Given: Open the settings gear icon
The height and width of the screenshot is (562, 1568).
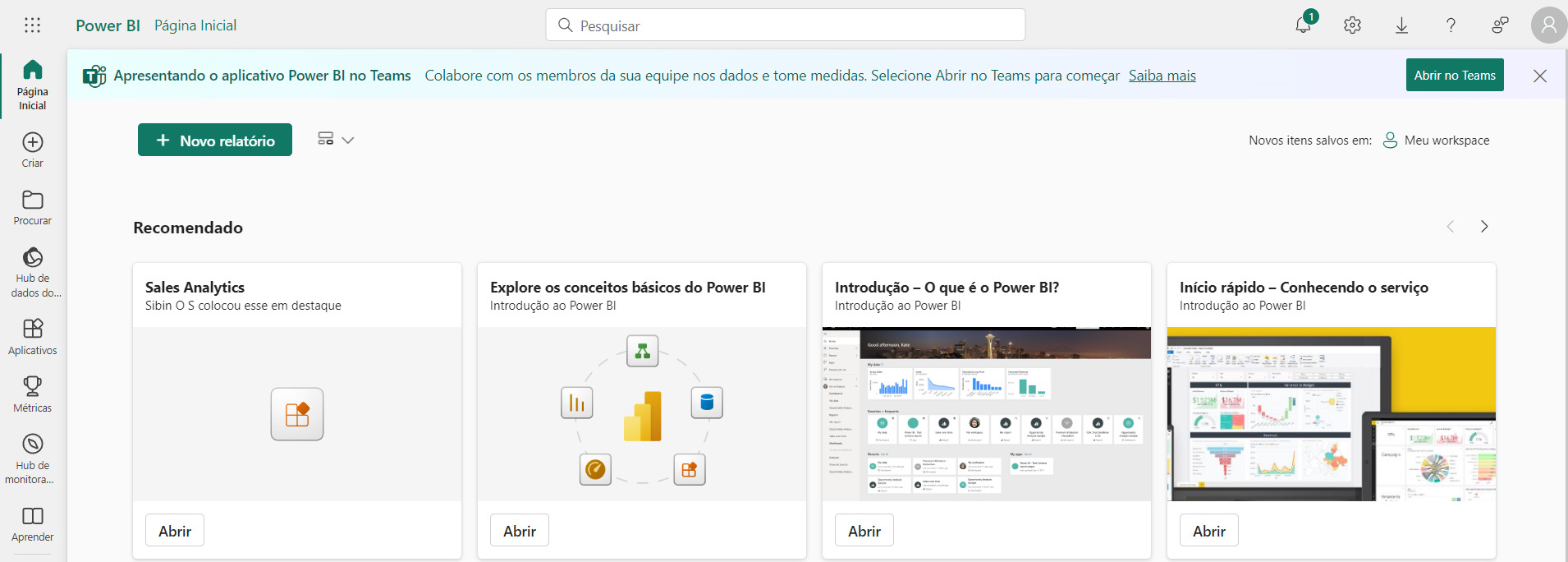Looking at the screenshot, I should (1352, 25).
